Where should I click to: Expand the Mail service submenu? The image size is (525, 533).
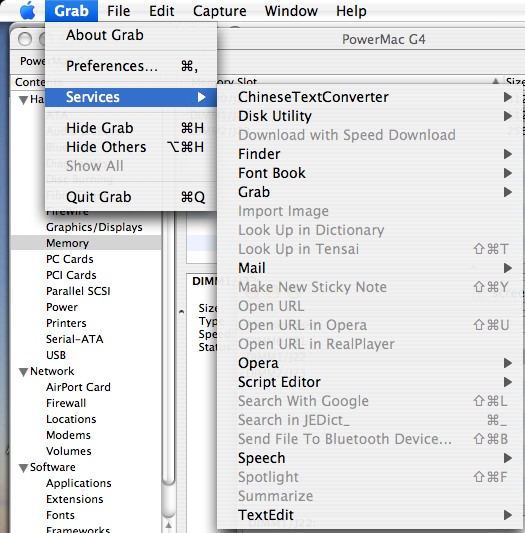pyautogui.click(x=370, y=268)
